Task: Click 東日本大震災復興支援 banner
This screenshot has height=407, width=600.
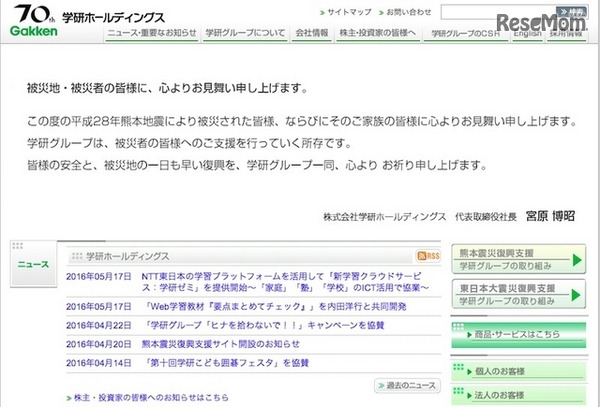Action: pyautogui.click(x=518, y=294)
